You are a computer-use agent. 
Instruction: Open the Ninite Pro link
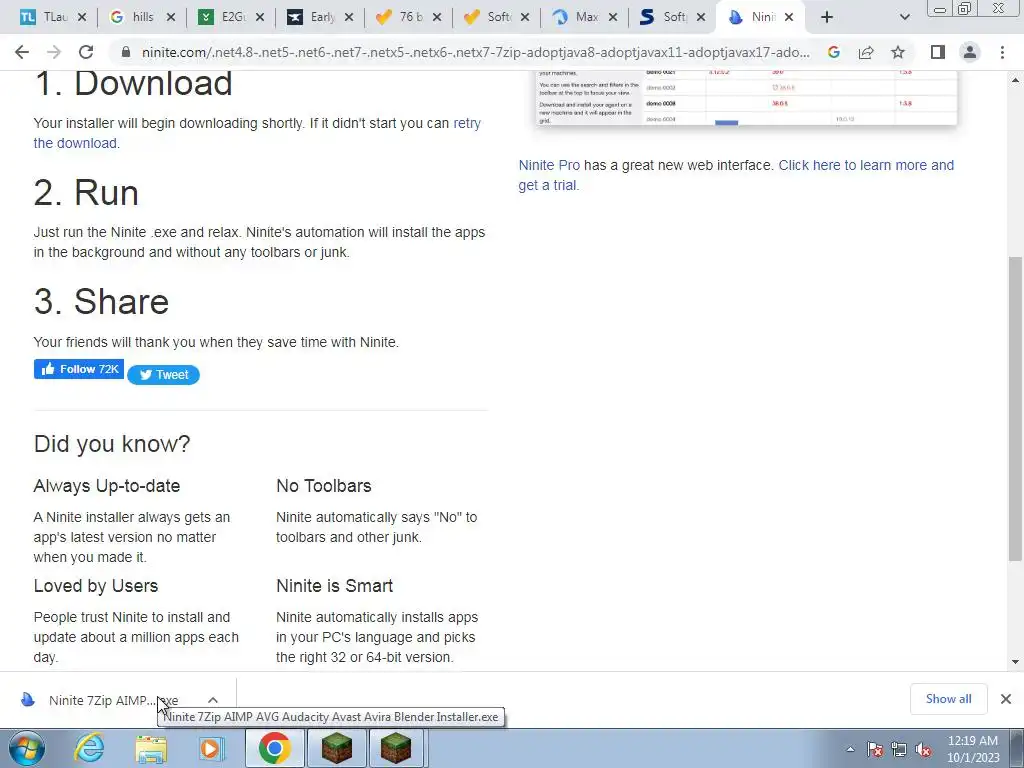coord(549,165)
